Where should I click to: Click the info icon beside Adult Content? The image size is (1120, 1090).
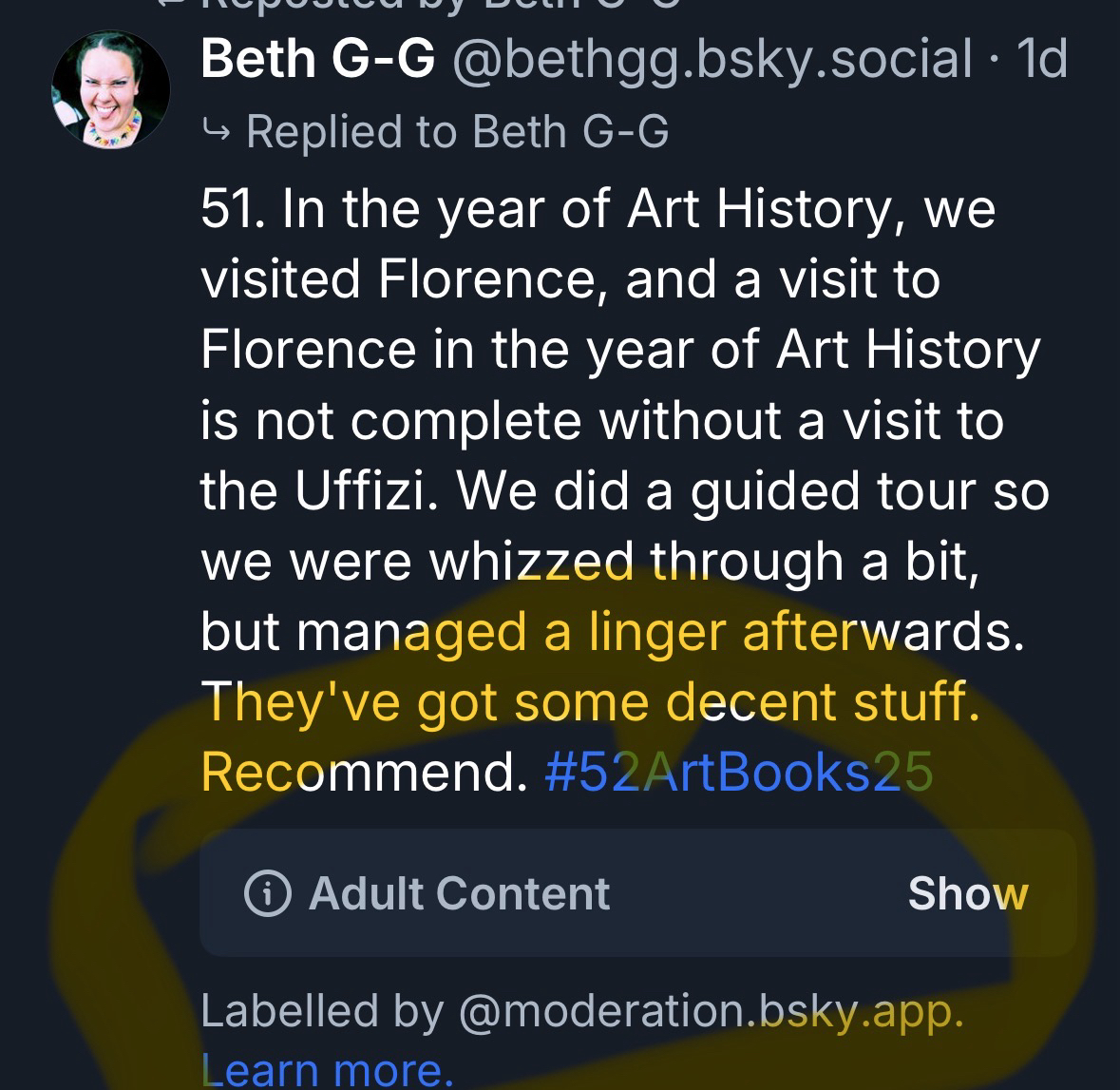pyautogui.click(x=267, y=893)
